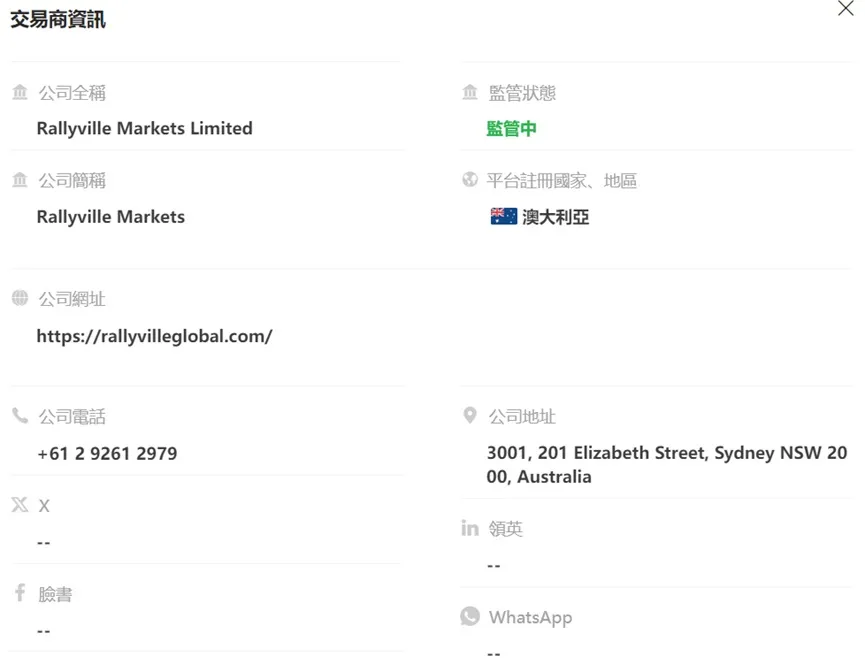Click the 公司地址 label
Screen dimensions: 865x664
click(522, 416)
